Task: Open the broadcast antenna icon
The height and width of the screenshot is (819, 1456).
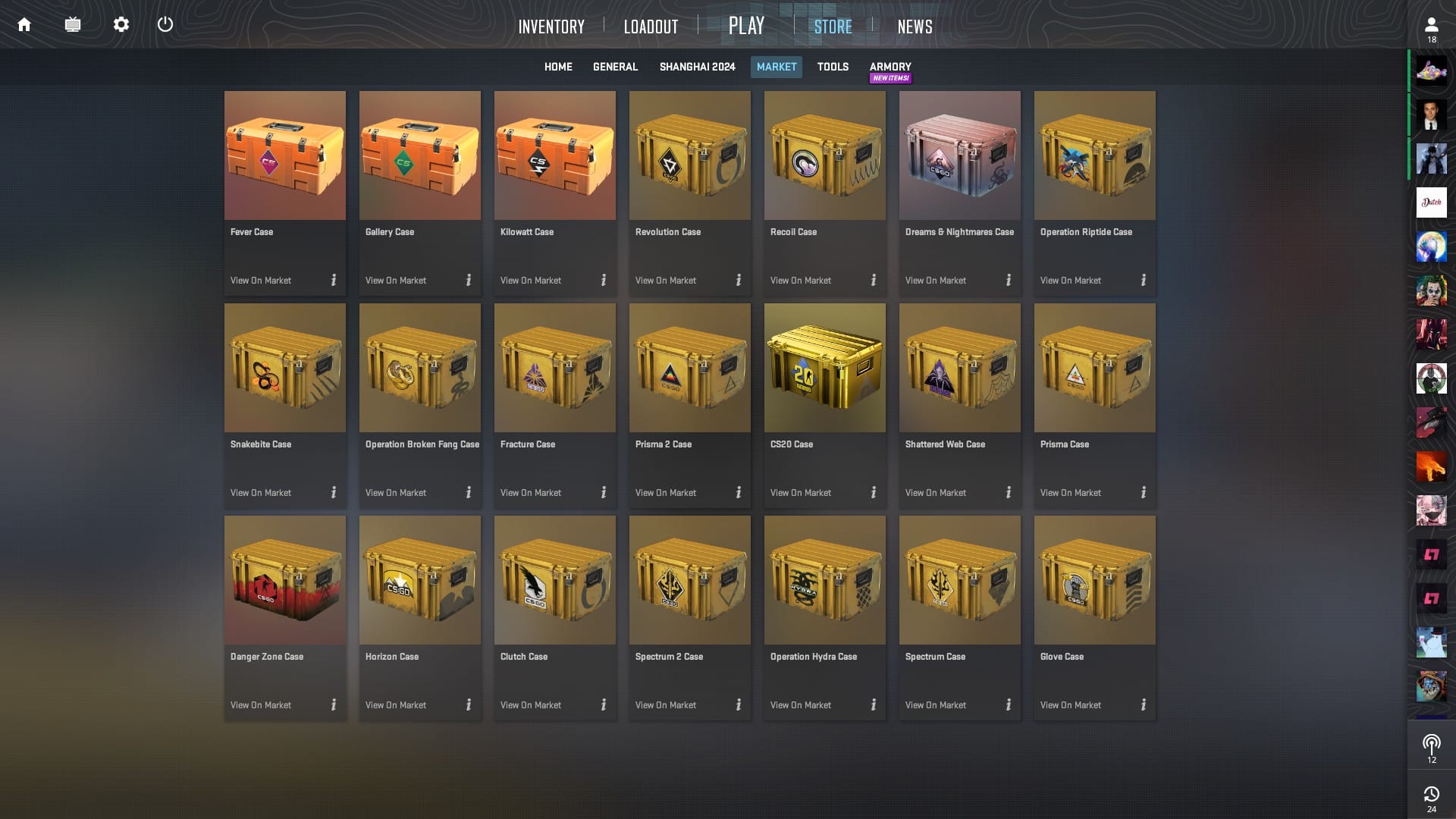Action: (x=1432, y=748)
